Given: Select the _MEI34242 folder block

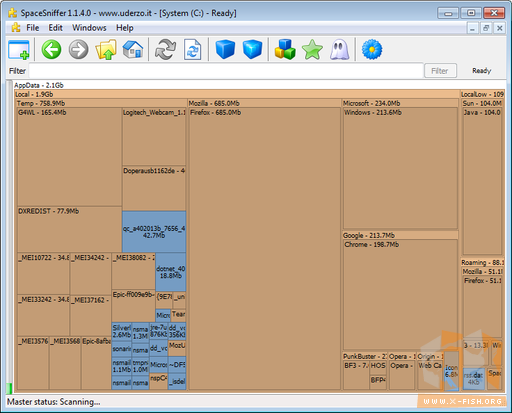Looking at the screenshot, I should [x=90, y=273].
